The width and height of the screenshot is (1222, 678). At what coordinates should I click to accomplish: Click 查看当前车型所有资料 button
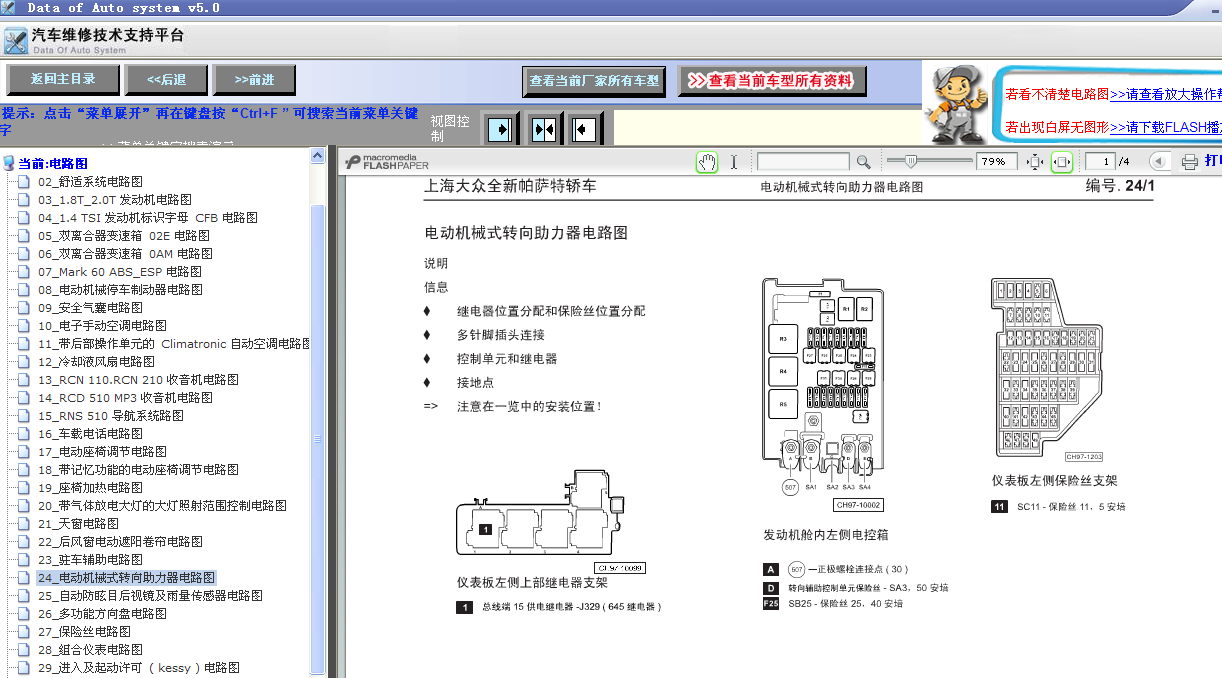tap(772, 81)
